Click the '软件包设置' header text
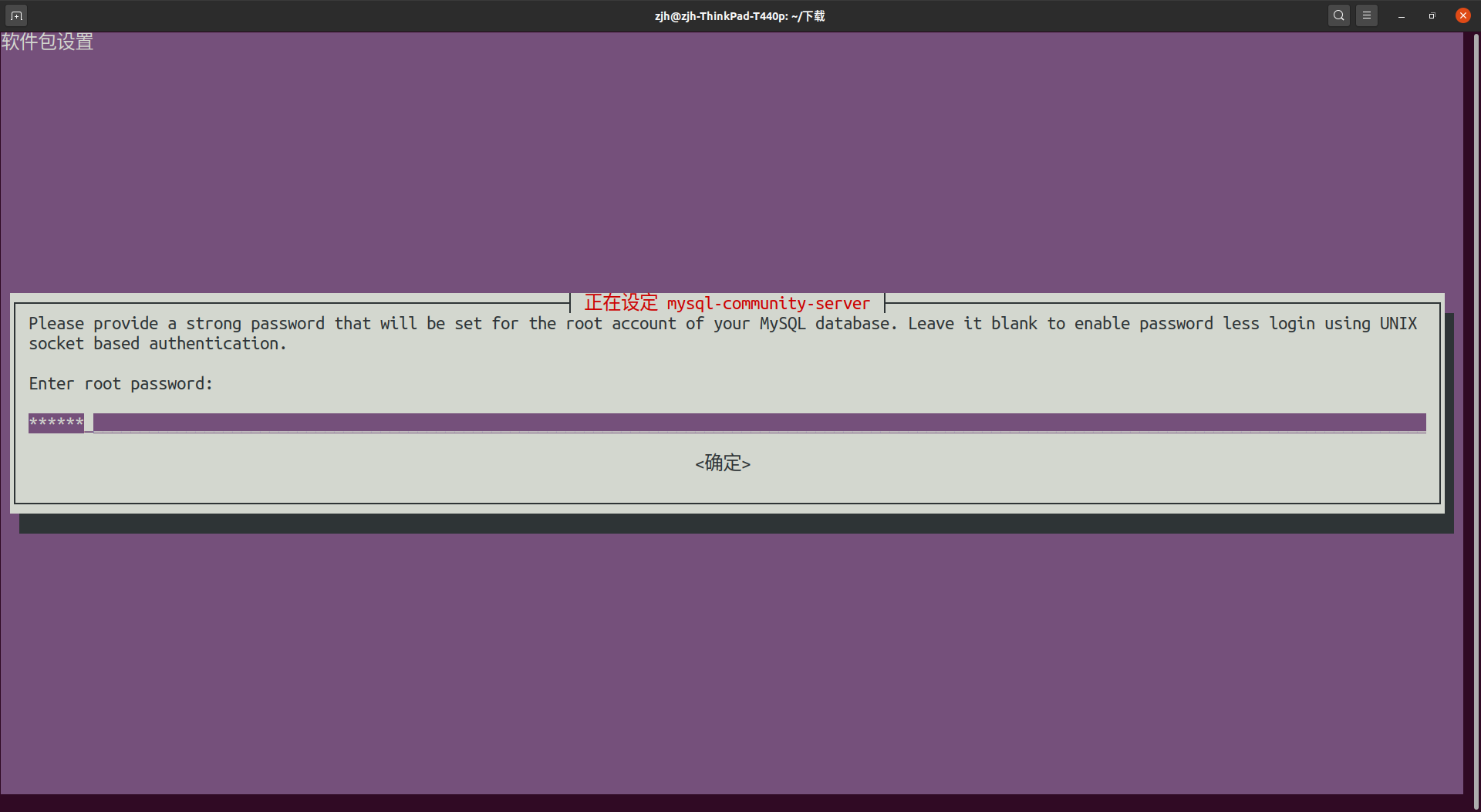Image resolution: width=1481 pixels, height=812 pixels. pyautogui.click(x=47, y=42)
